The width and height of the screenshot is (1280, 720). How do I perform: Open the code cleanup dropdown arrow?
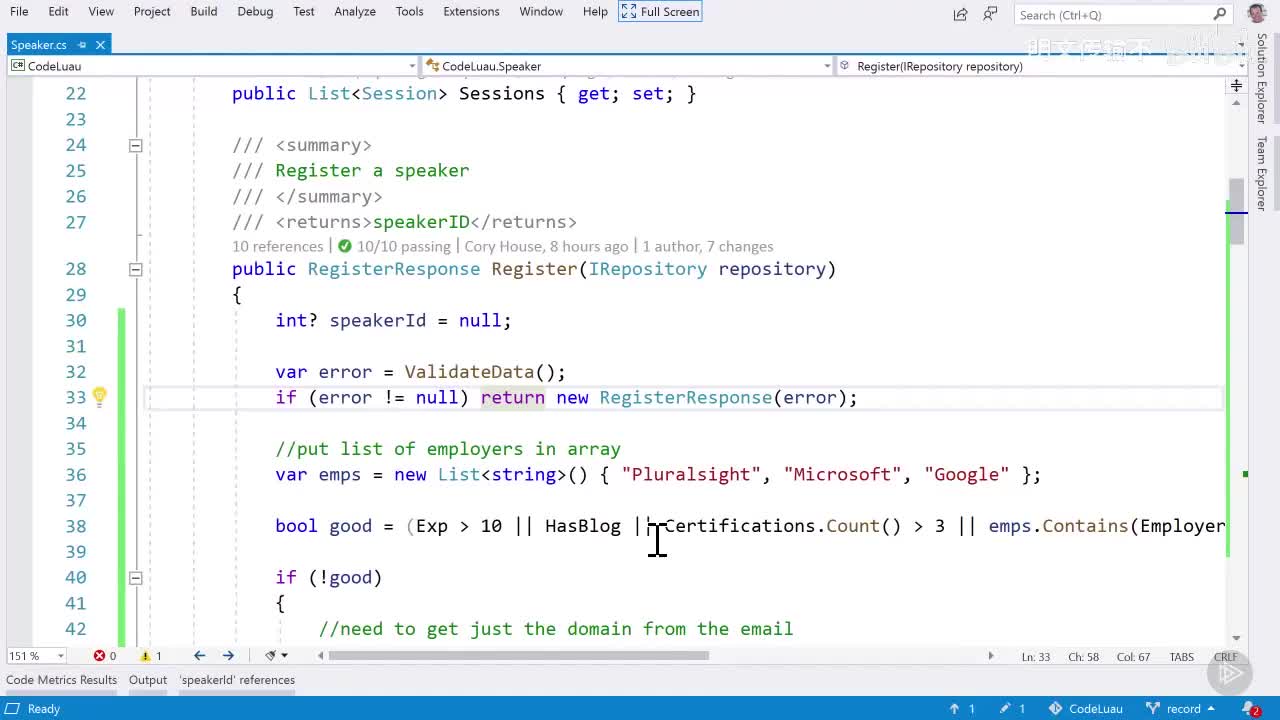coord(285,656)
